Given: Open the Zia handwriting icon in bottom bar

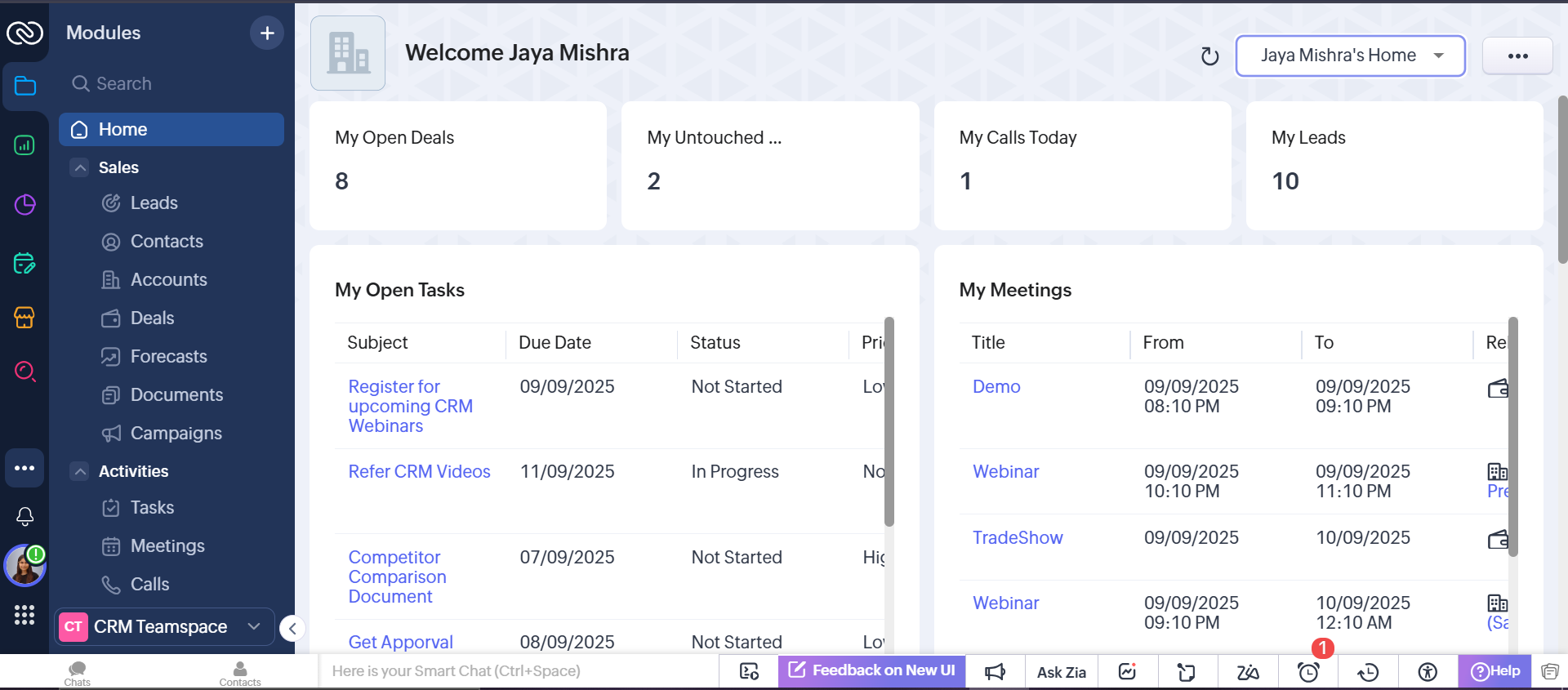Looking at the screenshot, I should coord(1247,672).
